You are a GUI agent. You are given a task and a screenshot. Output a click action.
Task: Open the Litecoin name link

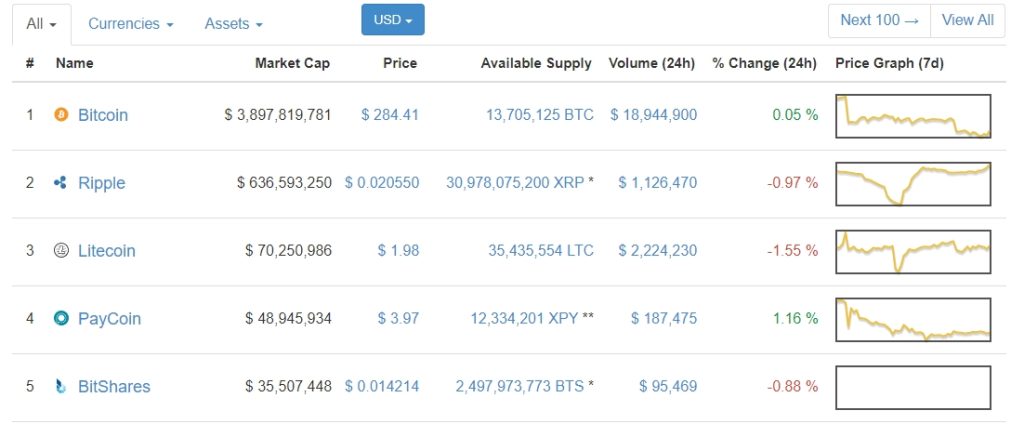(107, 251)
